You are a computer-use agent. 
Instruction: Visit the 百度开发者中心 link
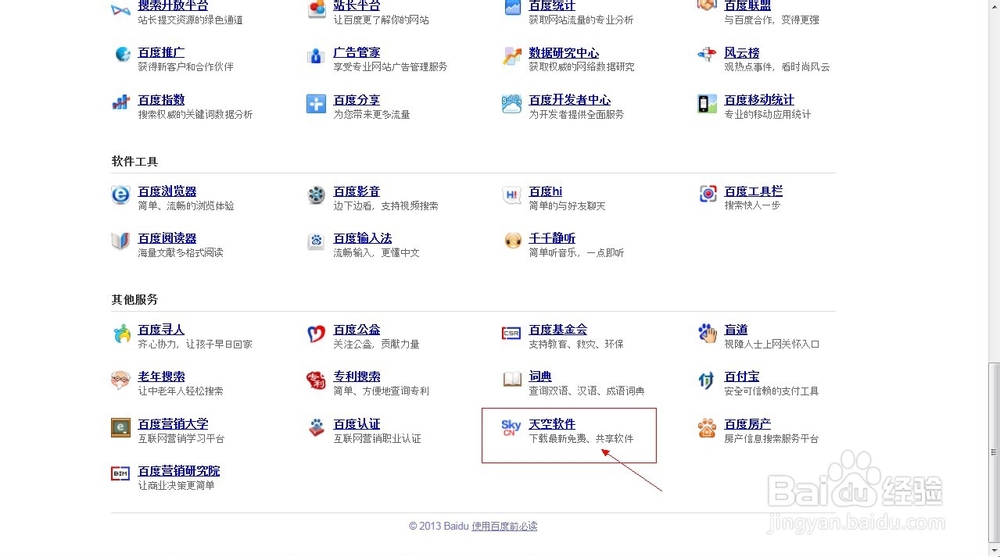[570, 100]
